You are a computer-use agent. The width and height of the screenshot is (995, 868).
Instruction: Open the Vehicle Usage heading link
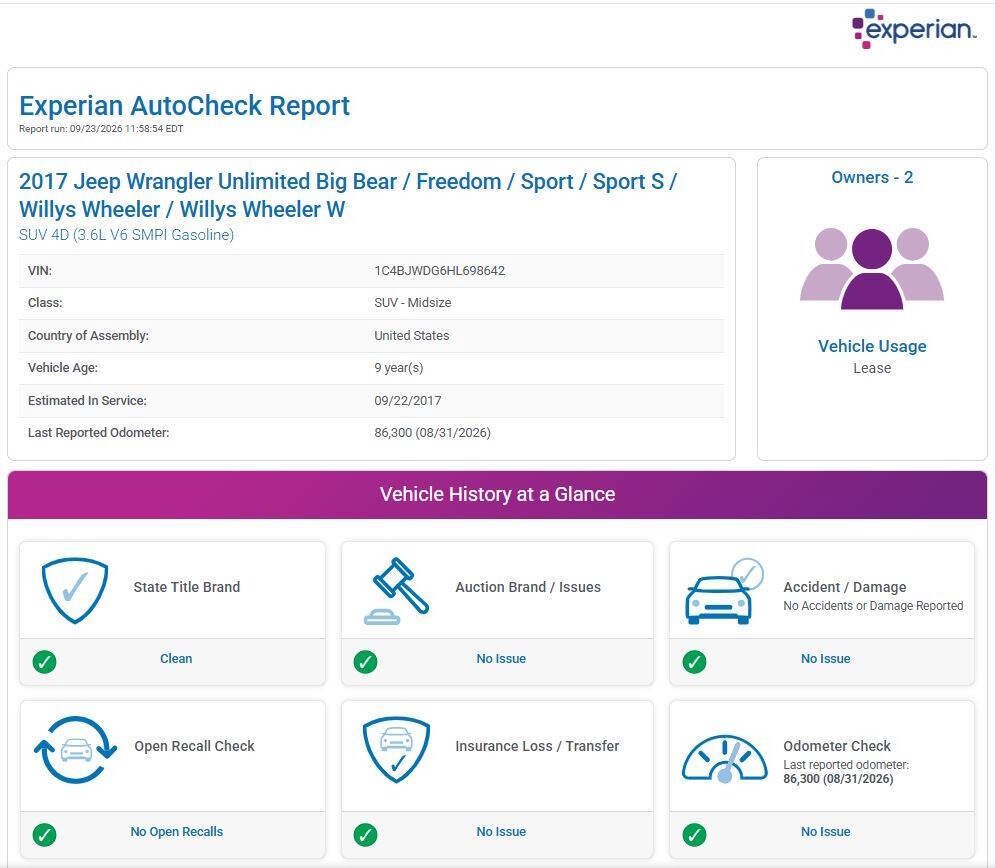pyautogui.click(x=872, y=346)
